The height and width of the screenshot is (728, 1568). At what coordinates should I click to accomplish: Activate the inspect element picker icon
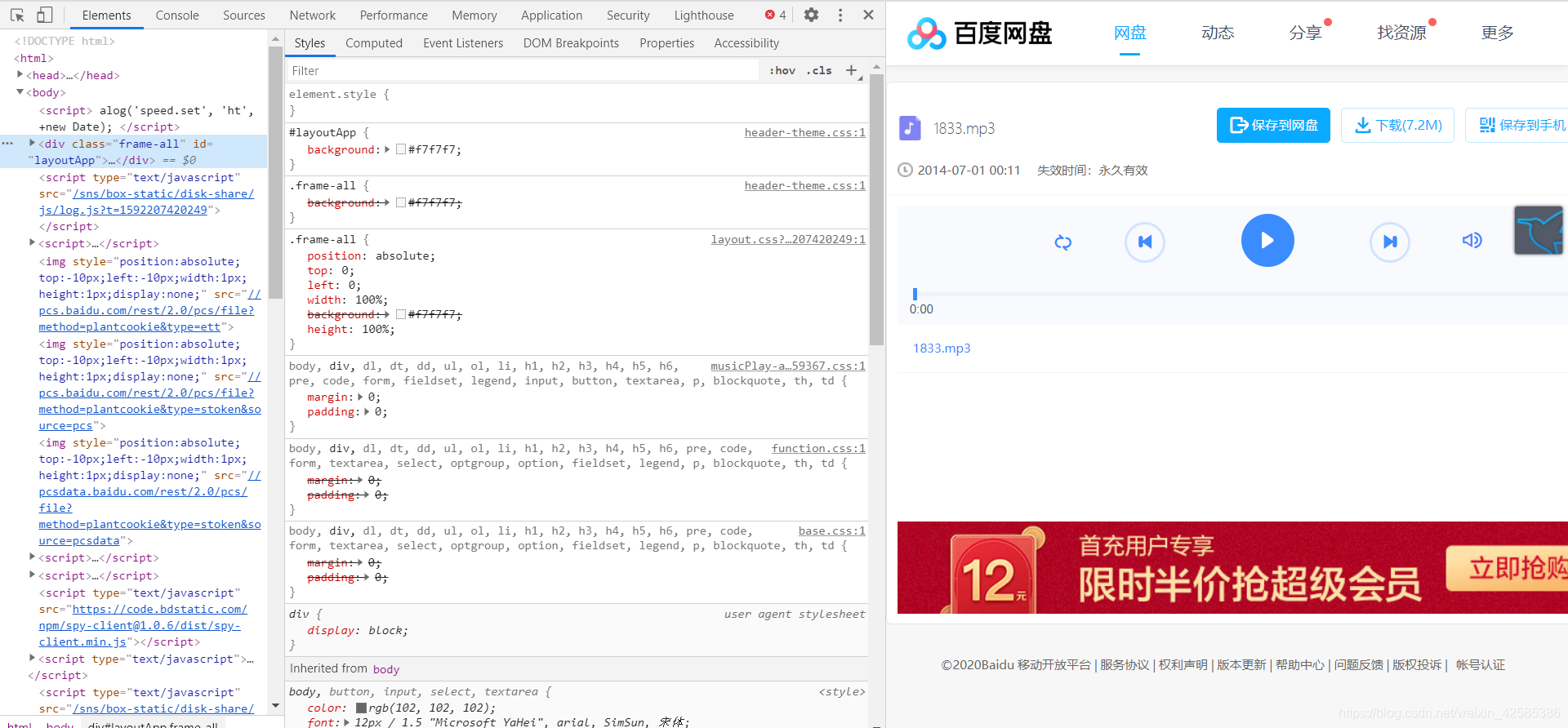[17, 15]
